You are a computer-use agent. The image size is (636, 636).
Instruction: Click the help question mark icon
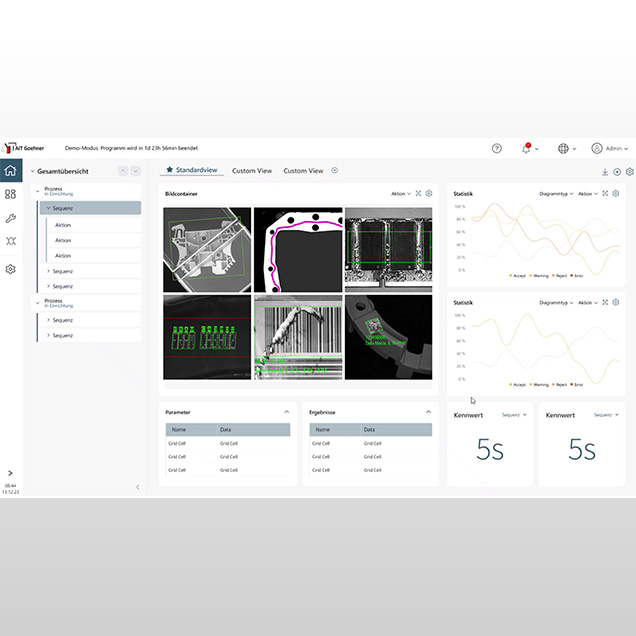click(497, 148)
